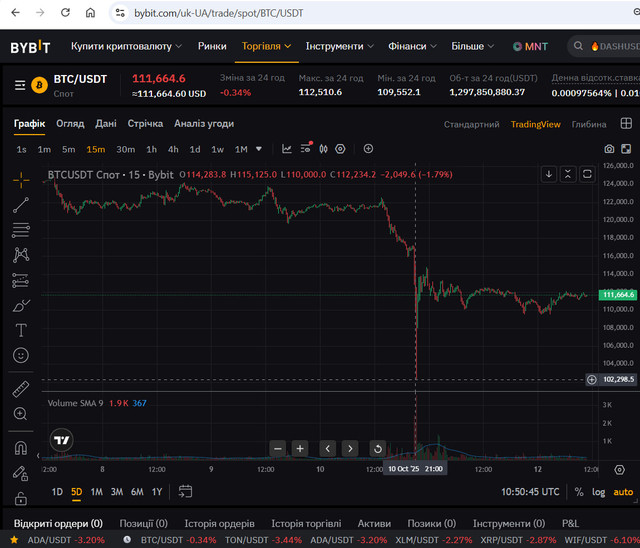Expand the Більше menu

[473, 47]
